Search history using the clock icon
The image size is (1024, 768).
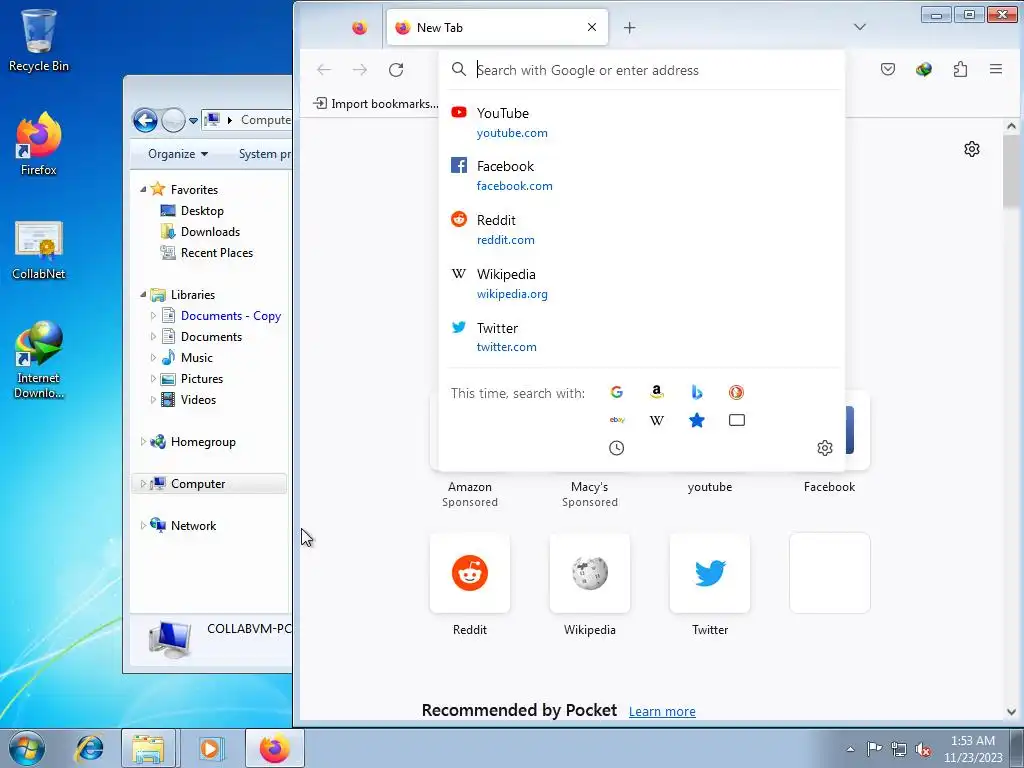[x=616, y=448]
